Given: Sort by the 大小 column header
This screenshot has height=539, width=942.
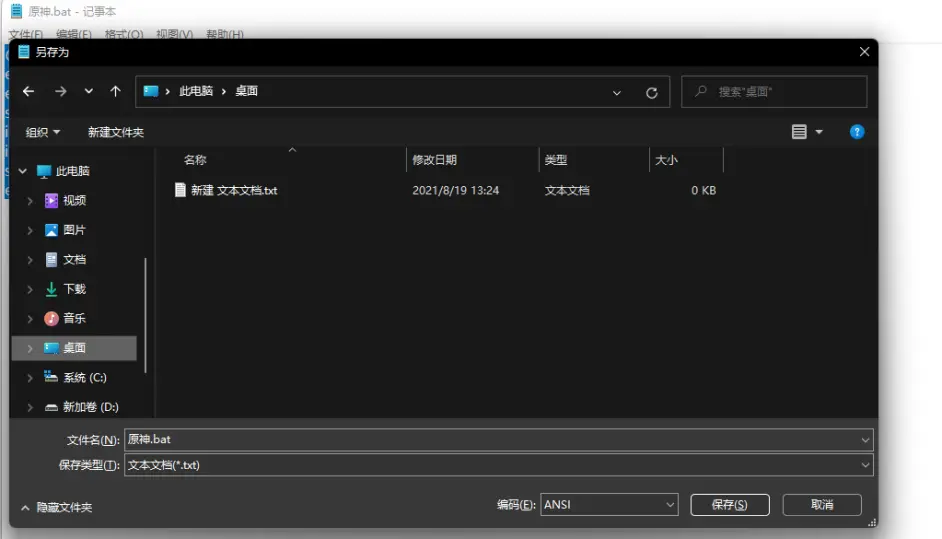Looking at the screenshot, I should [666, 160].
